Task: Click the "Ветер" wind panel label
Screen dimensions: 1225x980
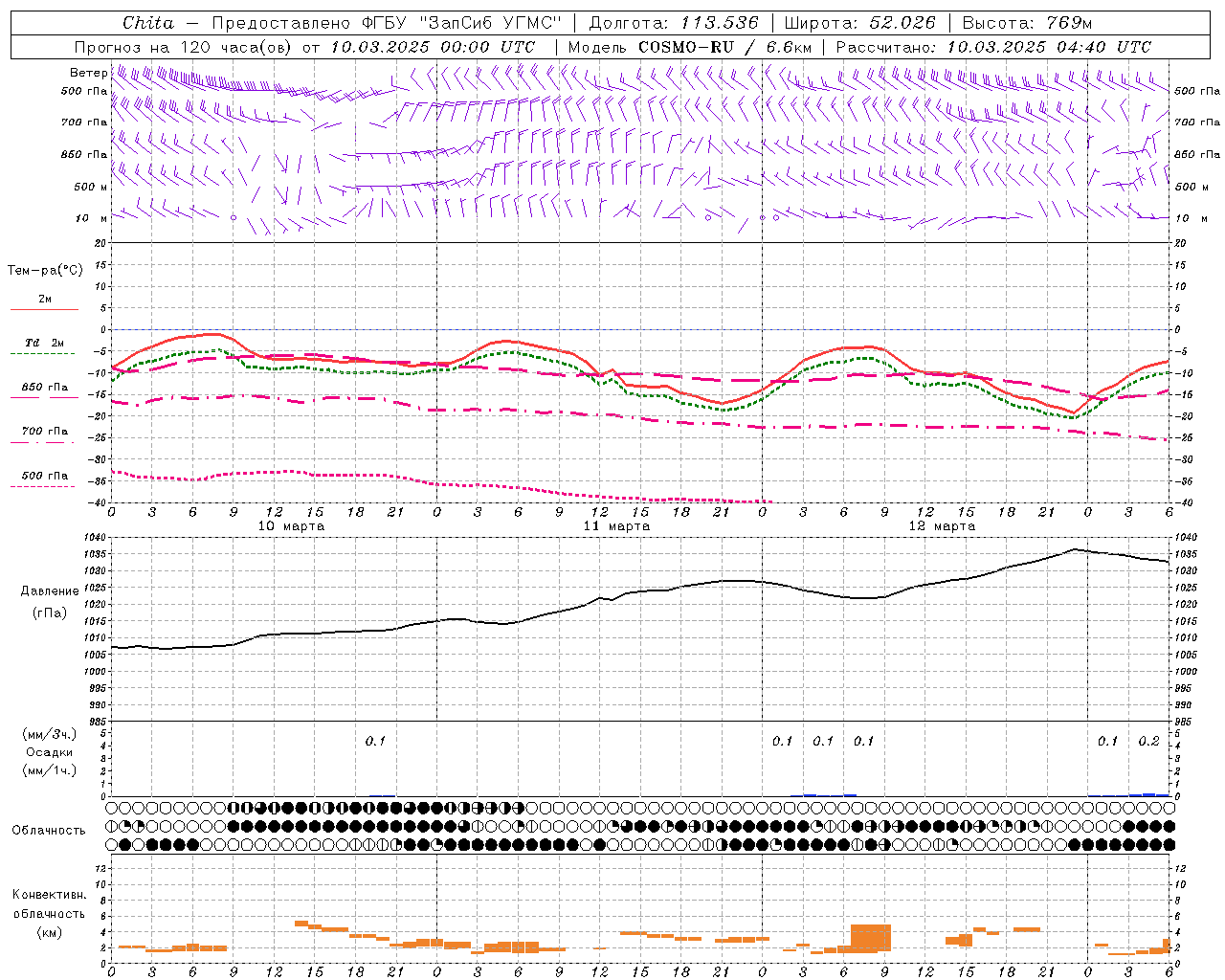Action: point(88,73)
